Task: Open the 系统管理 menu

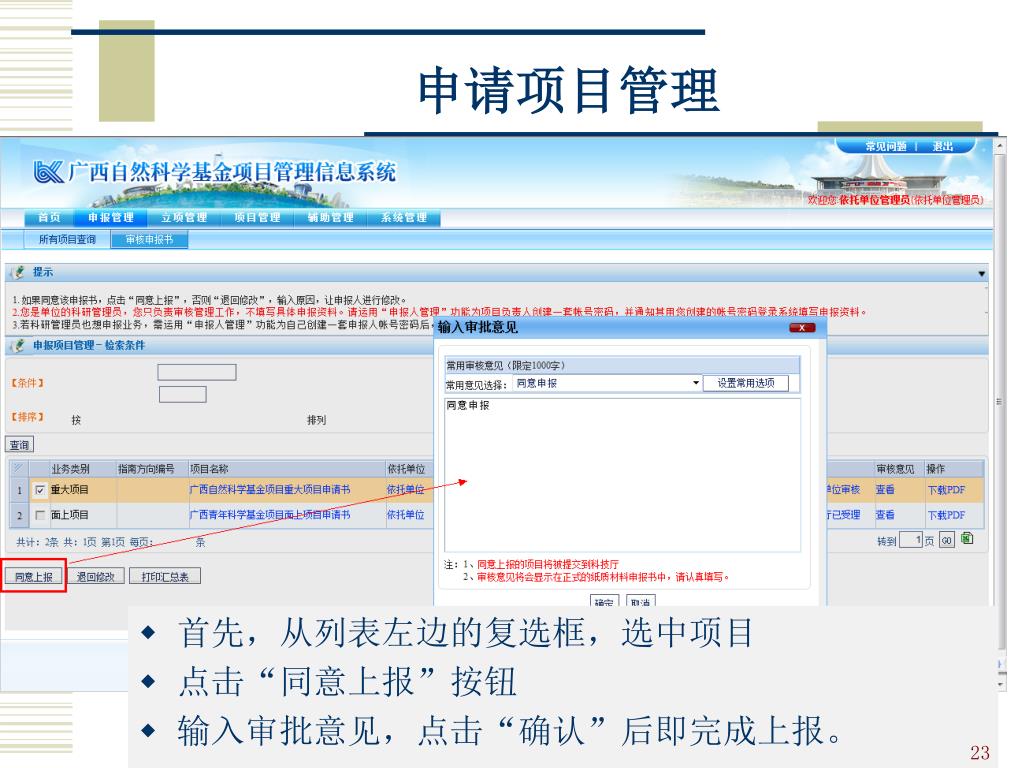Action: point(404,217)
